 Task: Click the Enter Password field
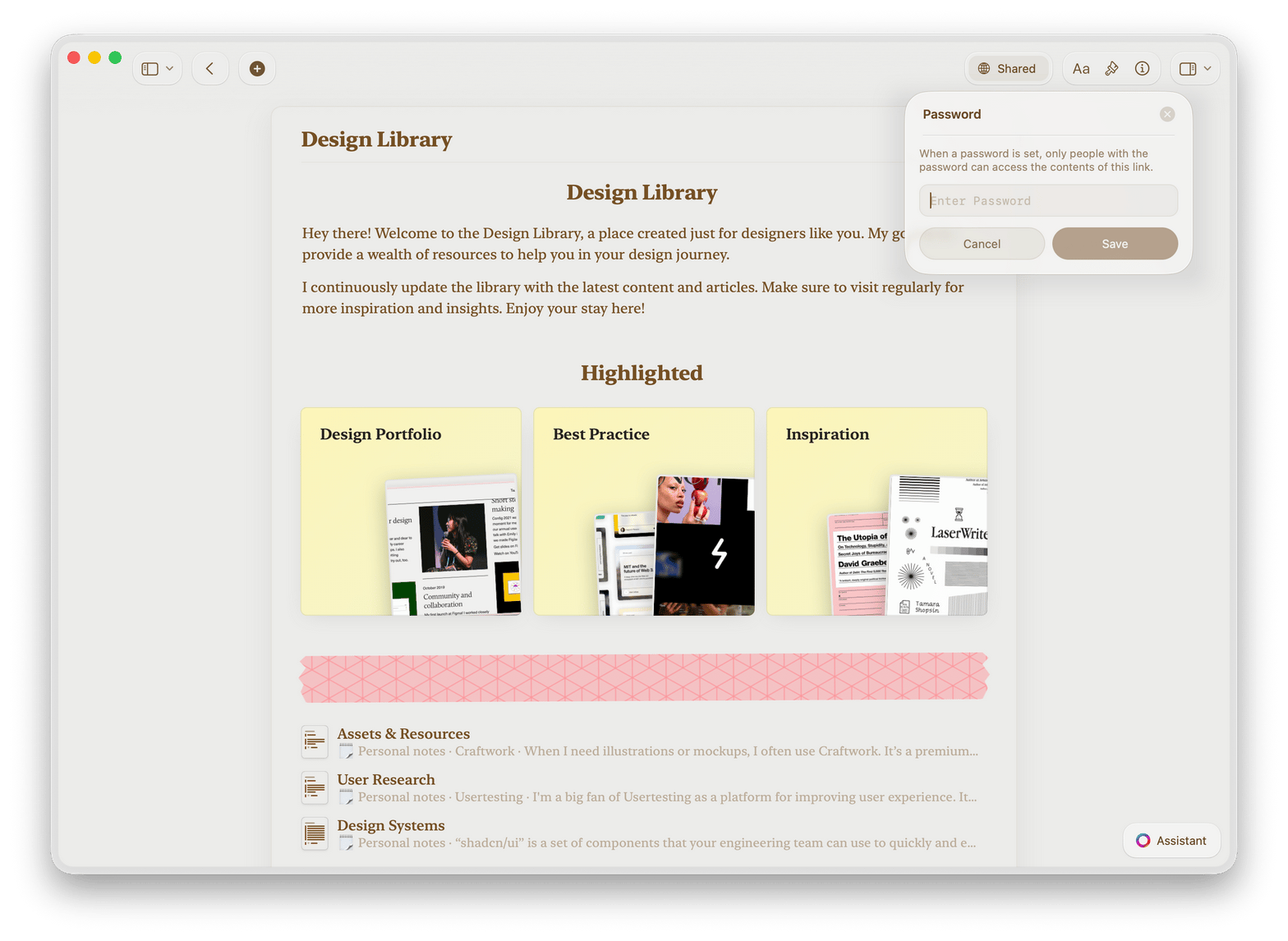[1048, 200]
